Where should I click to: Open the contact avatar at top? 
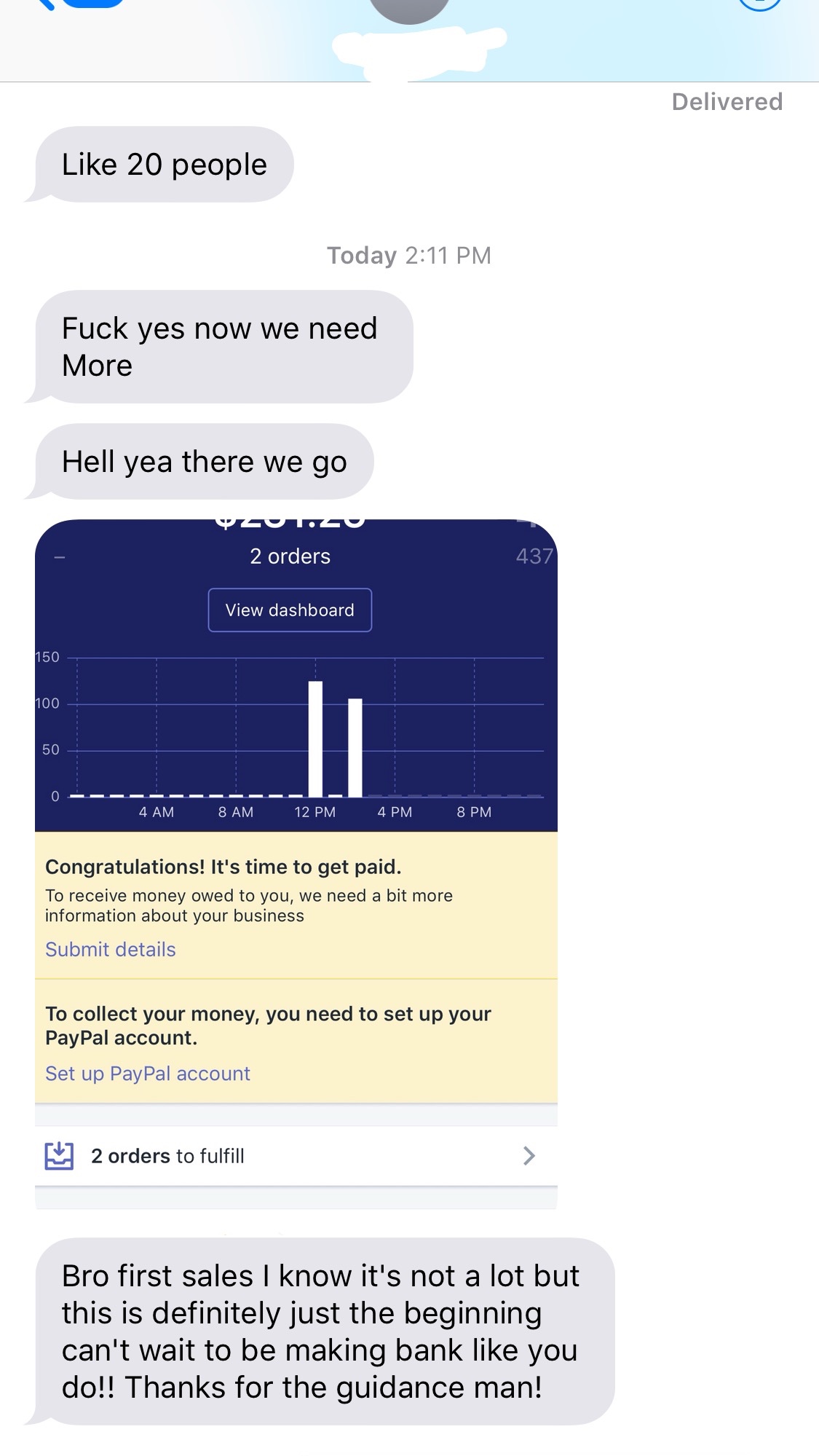click(x=409, y=9)
